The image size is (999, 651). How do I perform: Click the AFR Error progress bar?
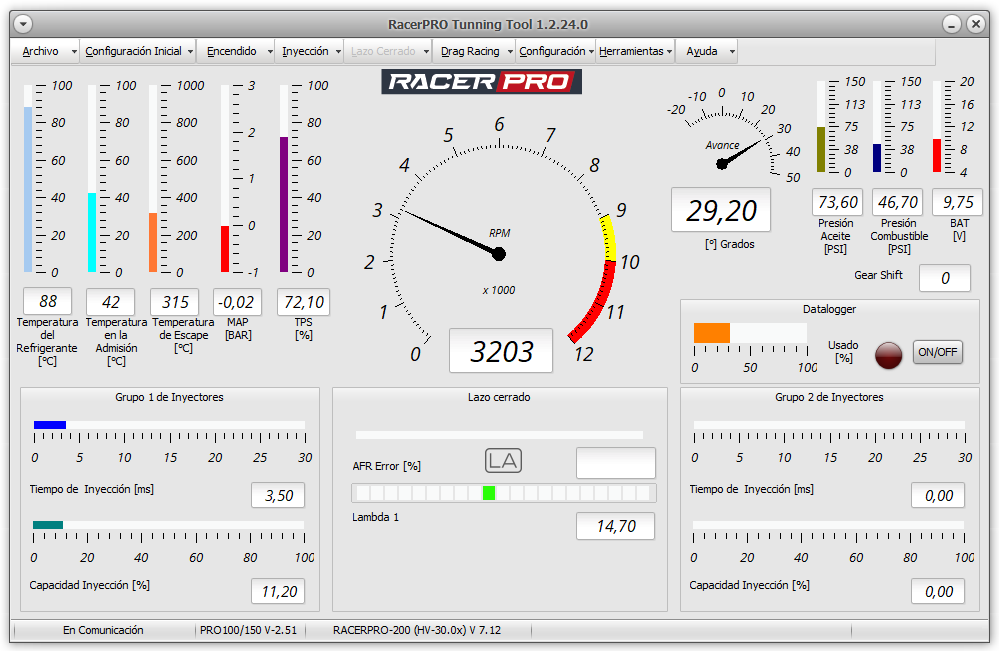(x=499, y=435)
